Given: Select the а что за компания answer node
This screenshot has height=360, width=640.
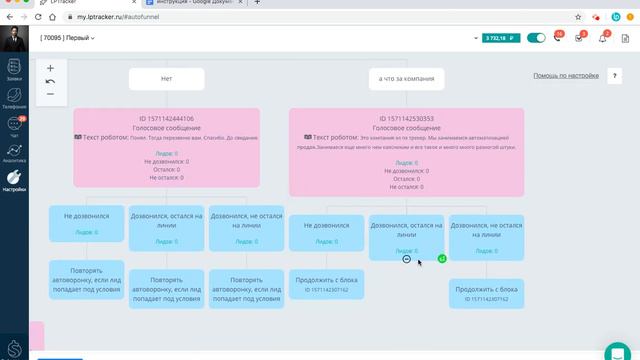Looking at the screenshot, I should [x=407, y=79].
